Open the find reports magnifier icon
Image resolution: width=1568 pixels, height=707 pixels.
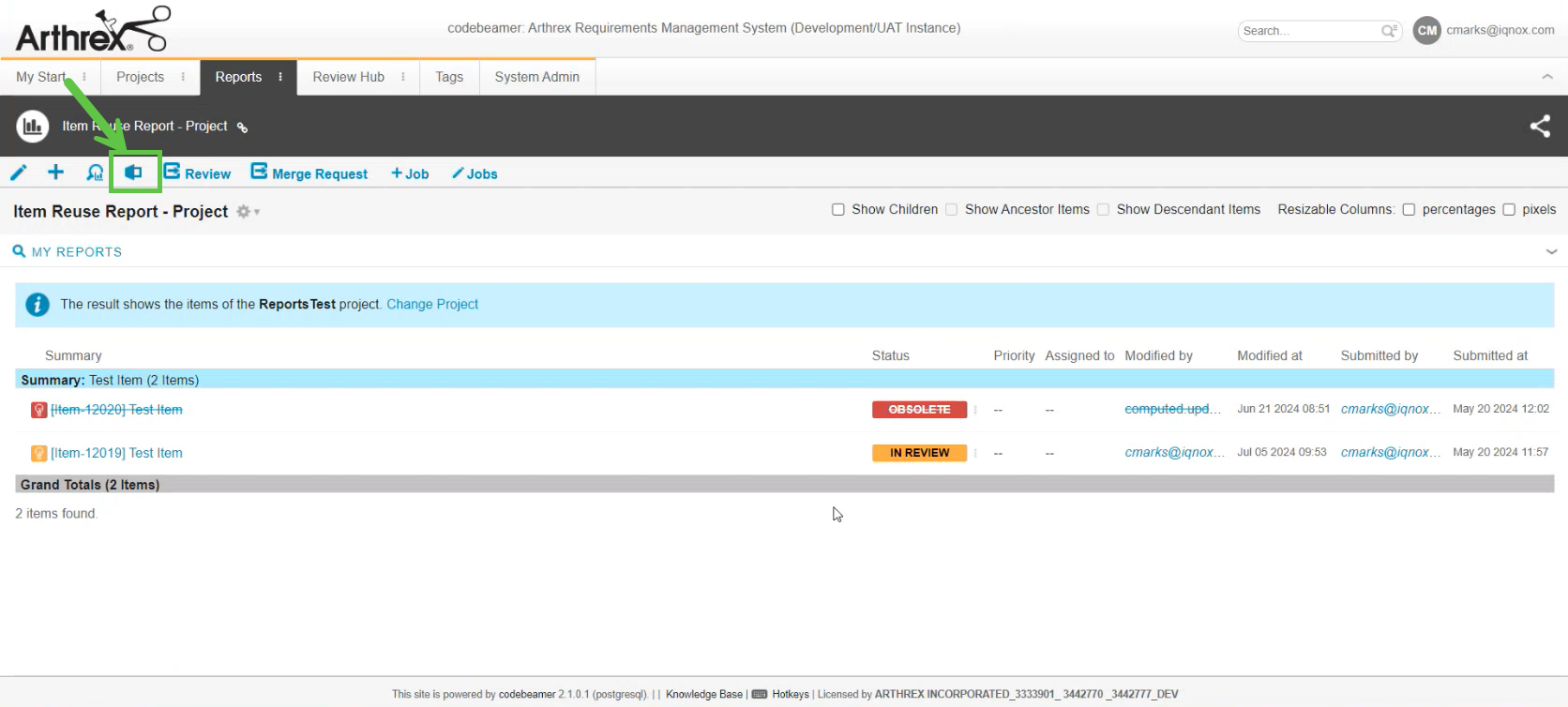(95, 173)
